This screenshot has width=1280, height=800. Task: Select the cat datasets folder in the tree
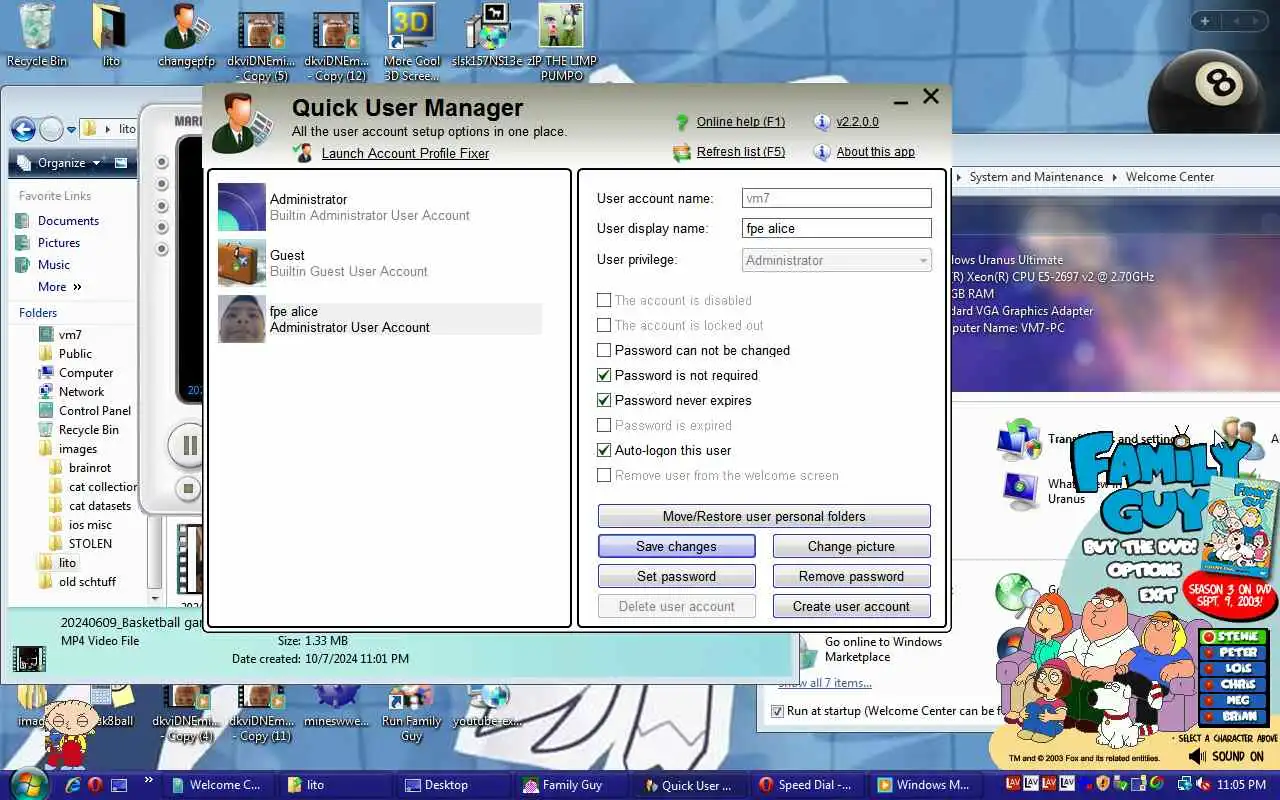pos(100,506)
